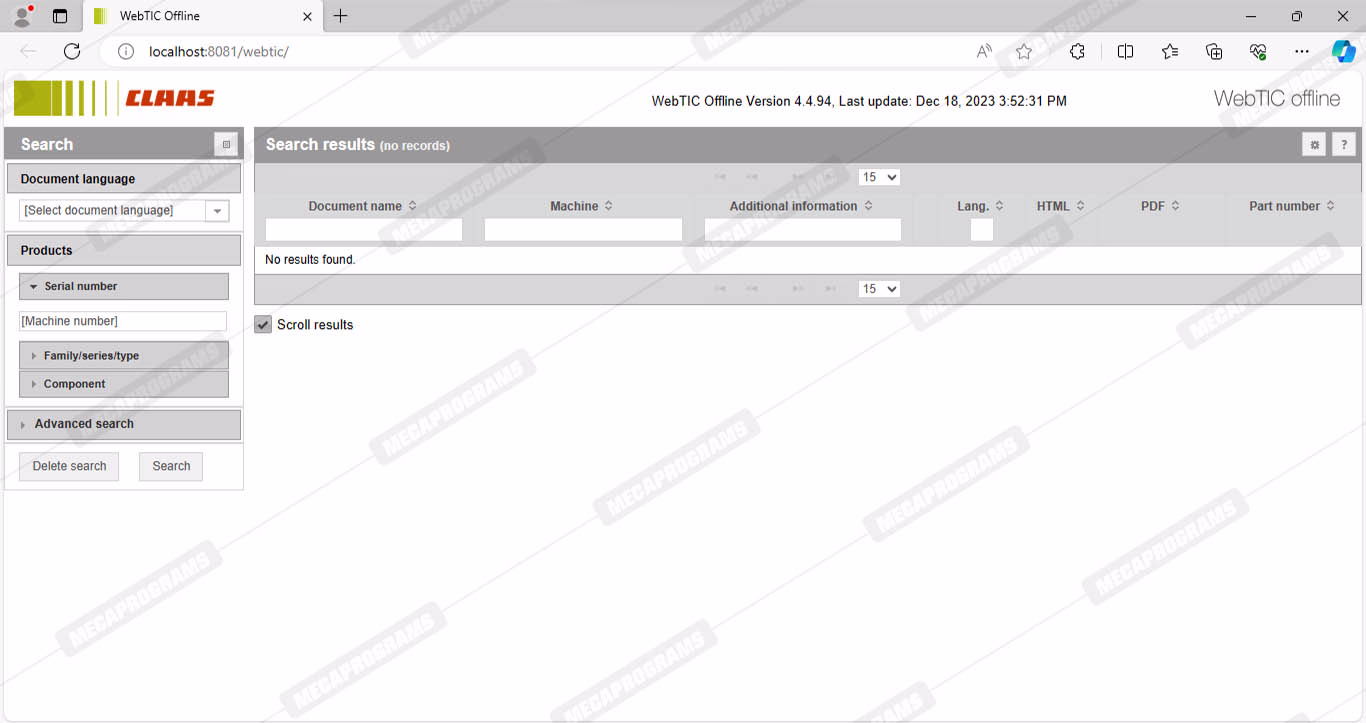The width and height of the screenshot is (1366, 723).
Task: View site information icon in address bar
Action: point(126,51)
